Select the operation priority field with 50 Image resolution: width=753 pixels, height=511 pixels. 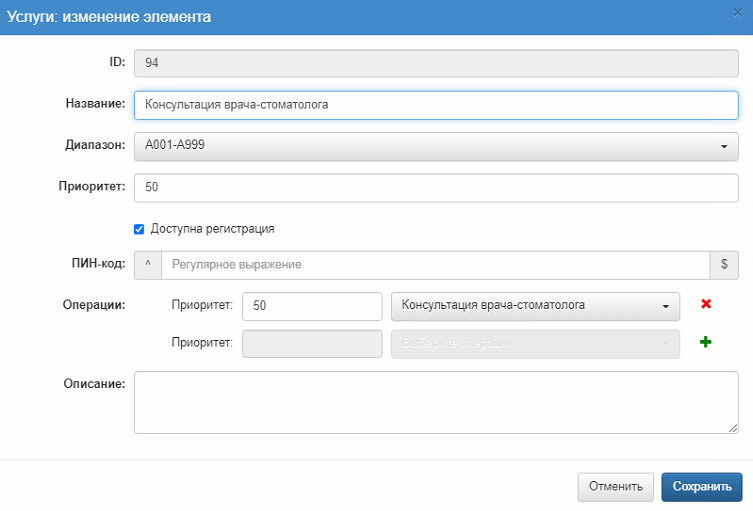[313, 305]
